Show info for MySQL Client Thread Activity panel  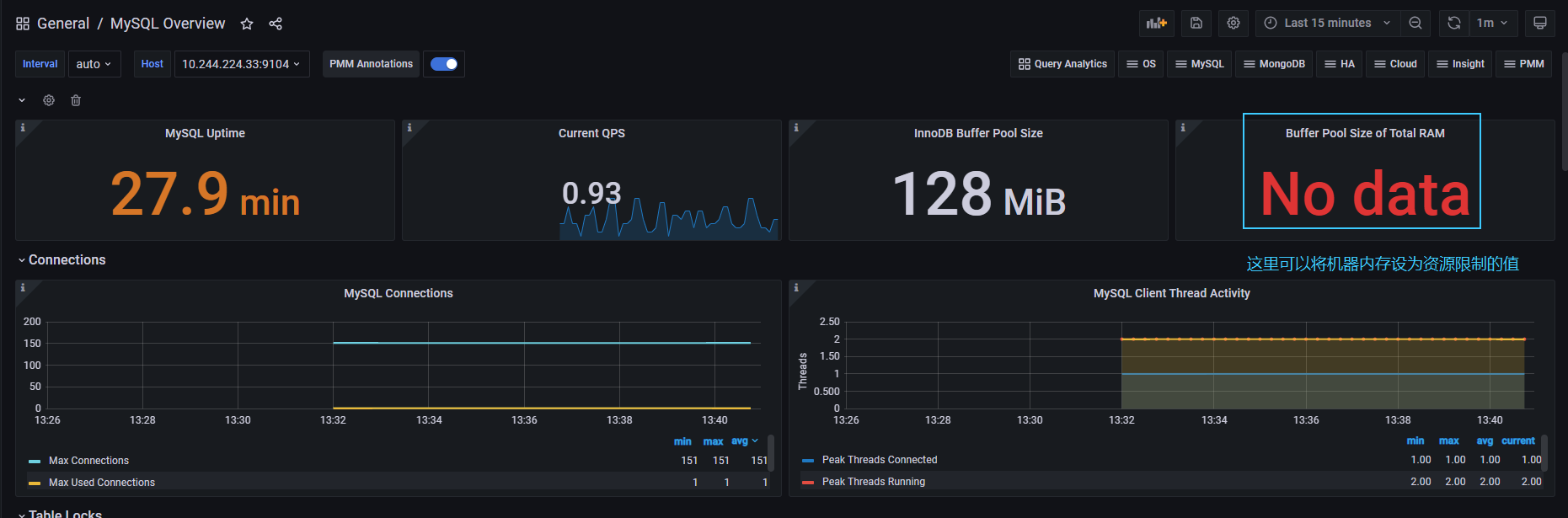[796, 288]
